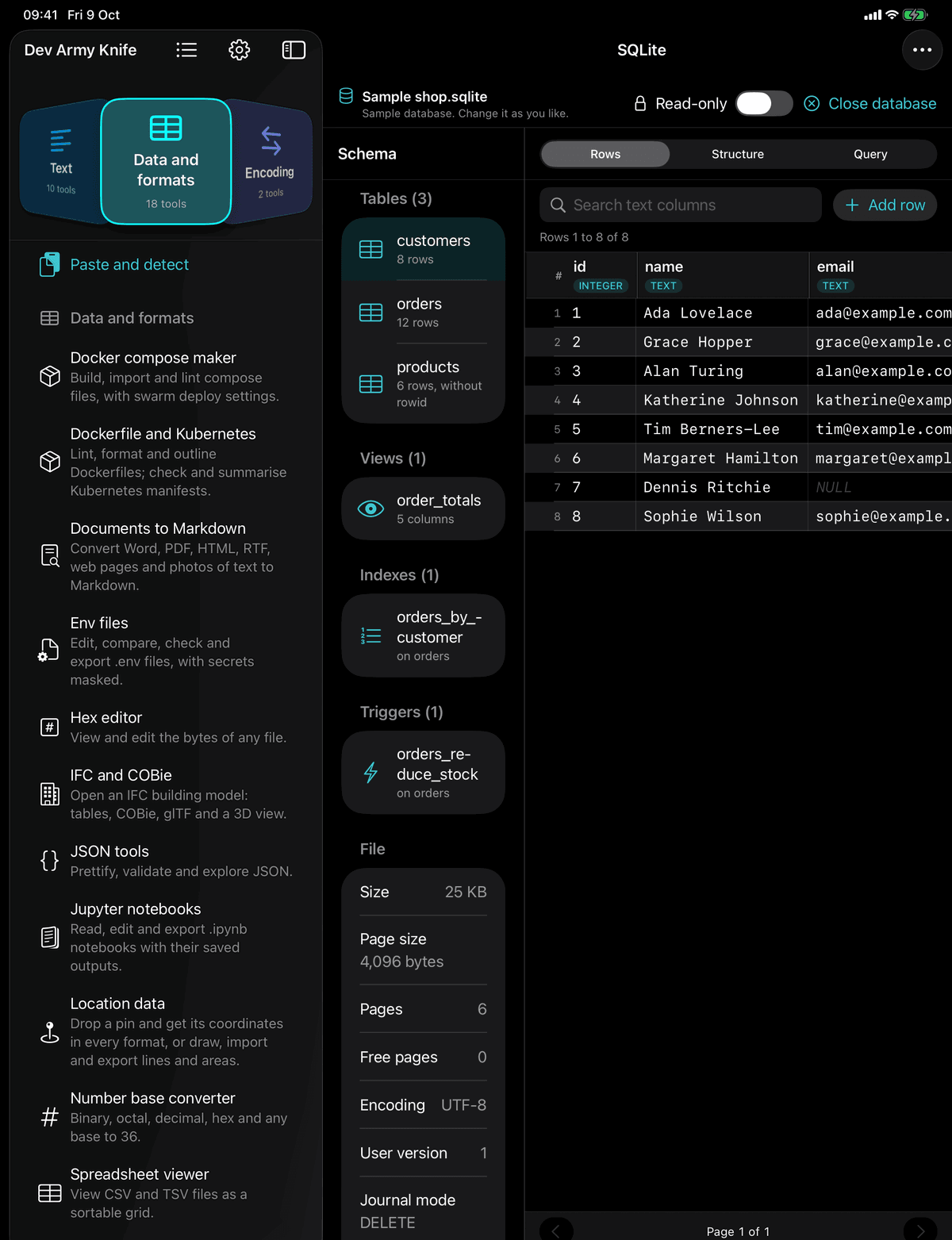952x1240 pixels.
Task: Go to the previous page arrow
Action: click(556, 1230)
